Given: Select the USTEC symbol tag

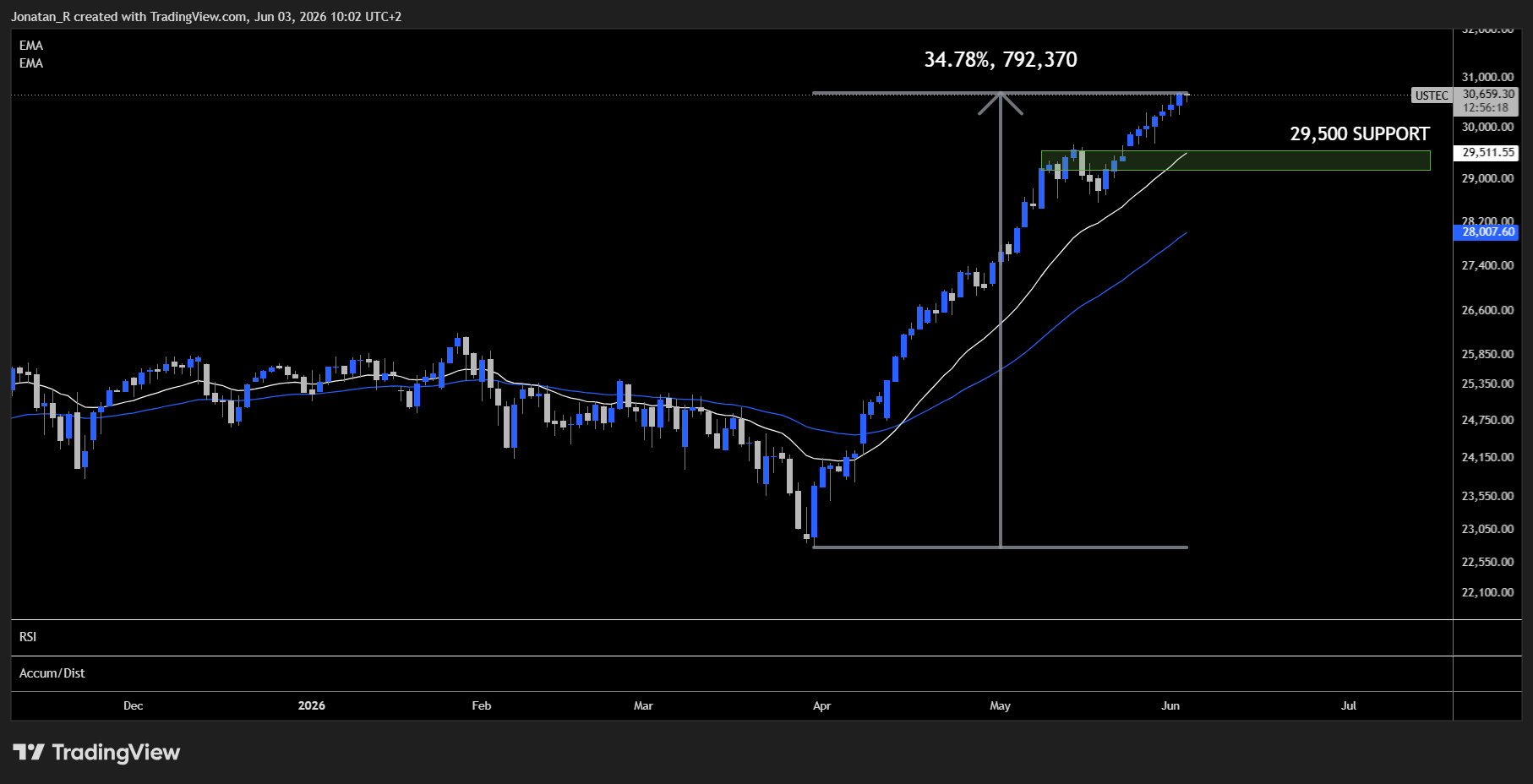Looking at the screenshot, I should (x=1432, y=95).
